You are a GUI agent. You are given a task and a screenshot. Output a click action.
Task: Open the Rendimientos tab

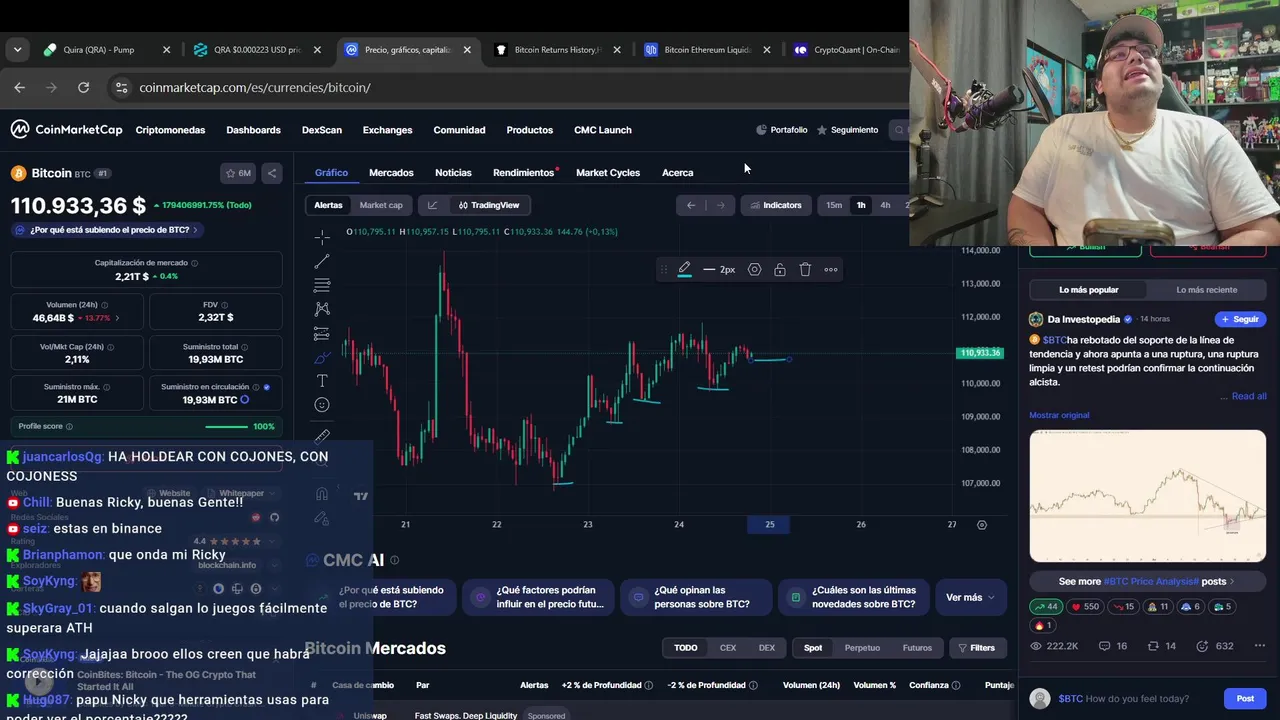coord(524,173)
